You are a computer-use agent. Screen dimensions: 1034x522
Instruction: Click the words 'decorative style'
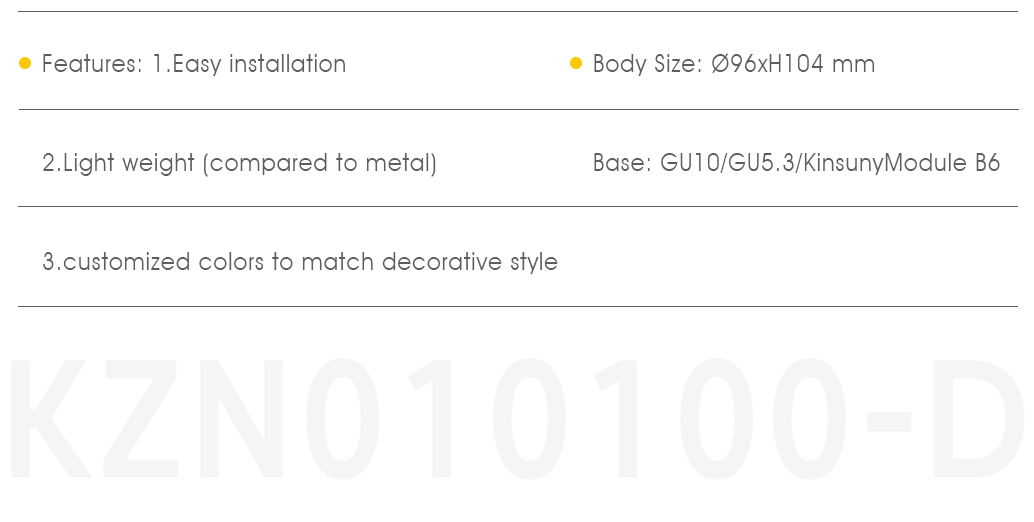tap(470, 262)
